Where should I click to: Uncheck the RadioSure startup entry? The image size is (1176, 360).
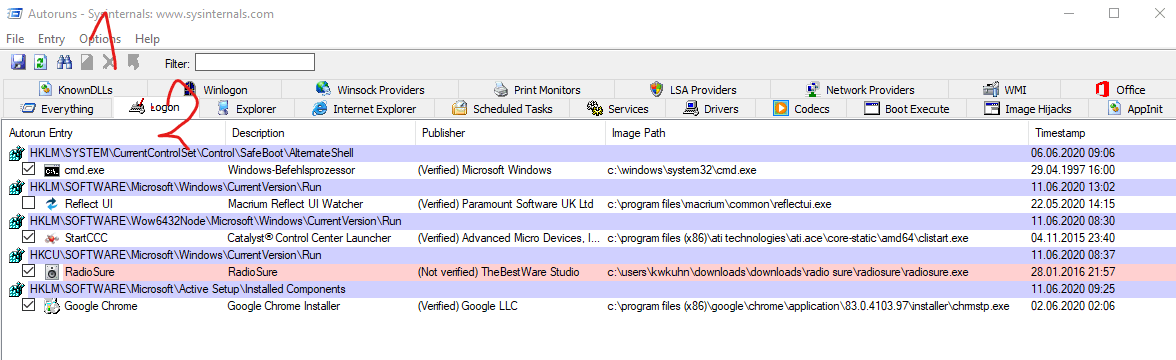(28, 272)
